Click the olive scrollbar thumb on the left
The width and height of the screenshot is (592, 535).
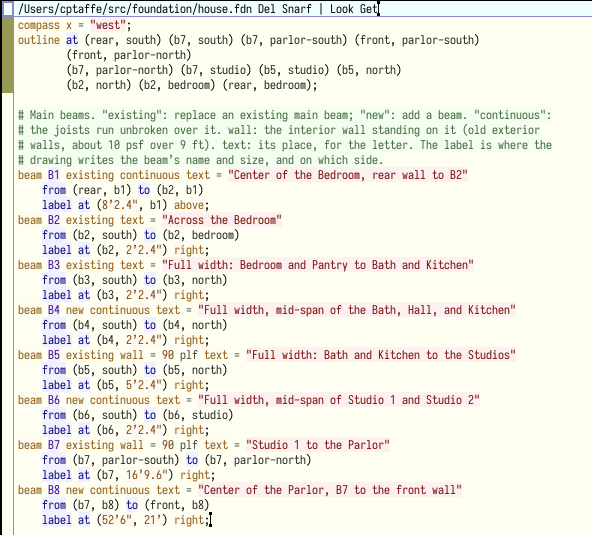click(7, 55)
